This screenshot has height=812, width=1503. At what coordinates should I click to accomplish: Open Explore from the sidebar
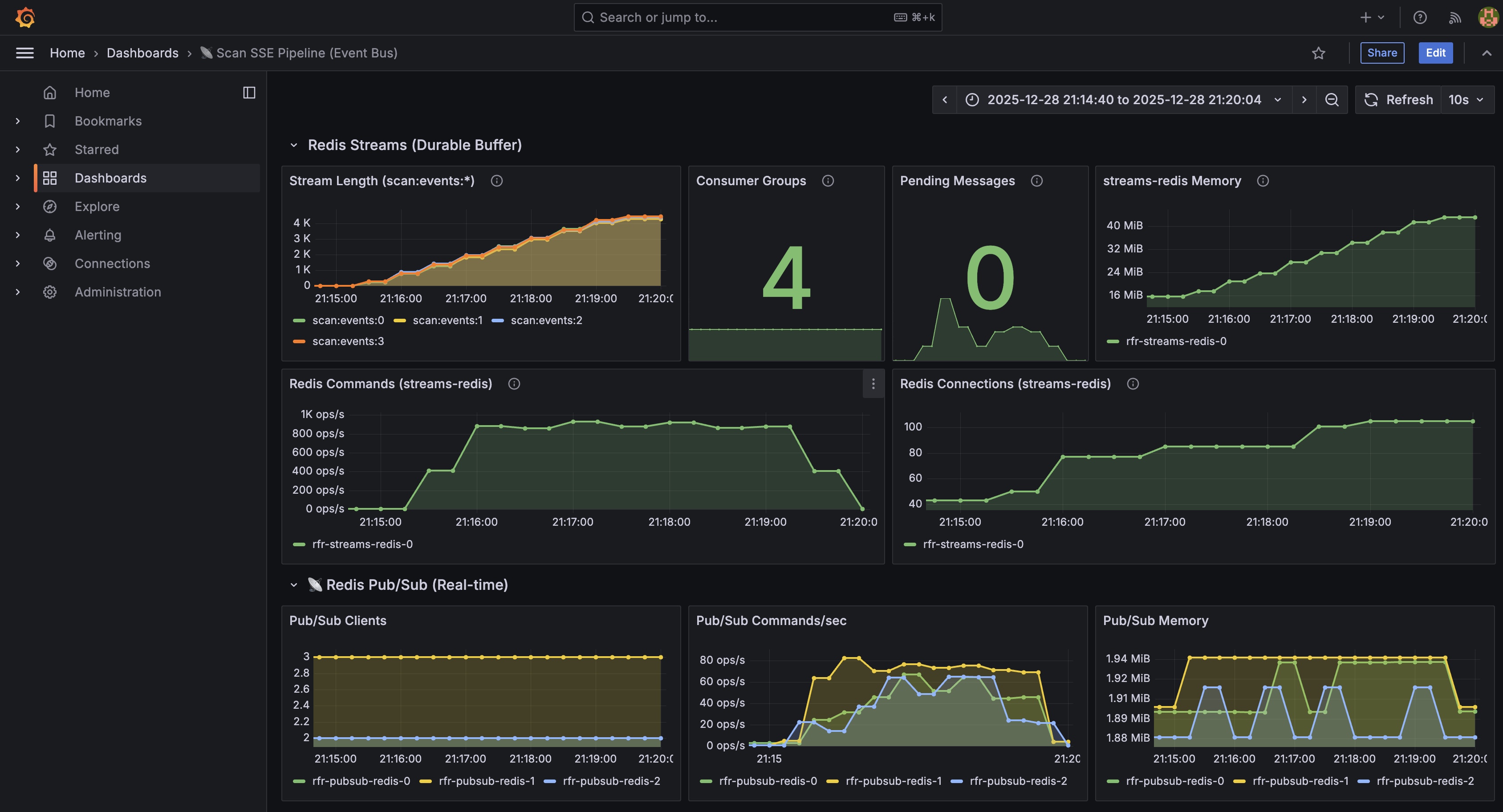97,207
